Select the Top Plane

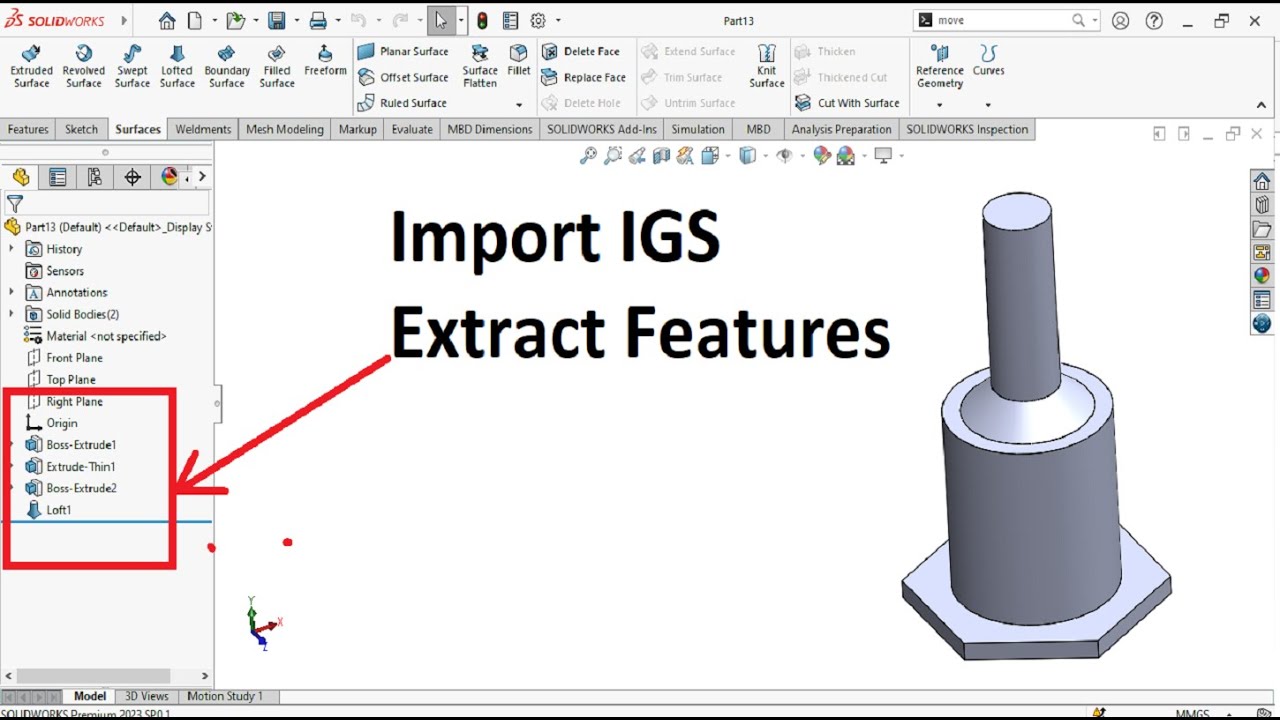pos(60,380)
